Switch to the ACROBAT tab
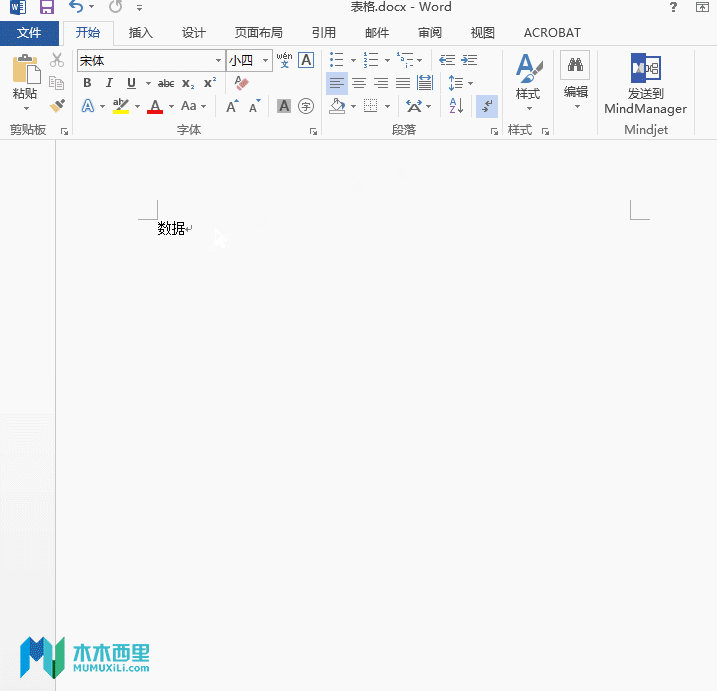This screenshot has height=691, width=717. (x=552, y=33)
